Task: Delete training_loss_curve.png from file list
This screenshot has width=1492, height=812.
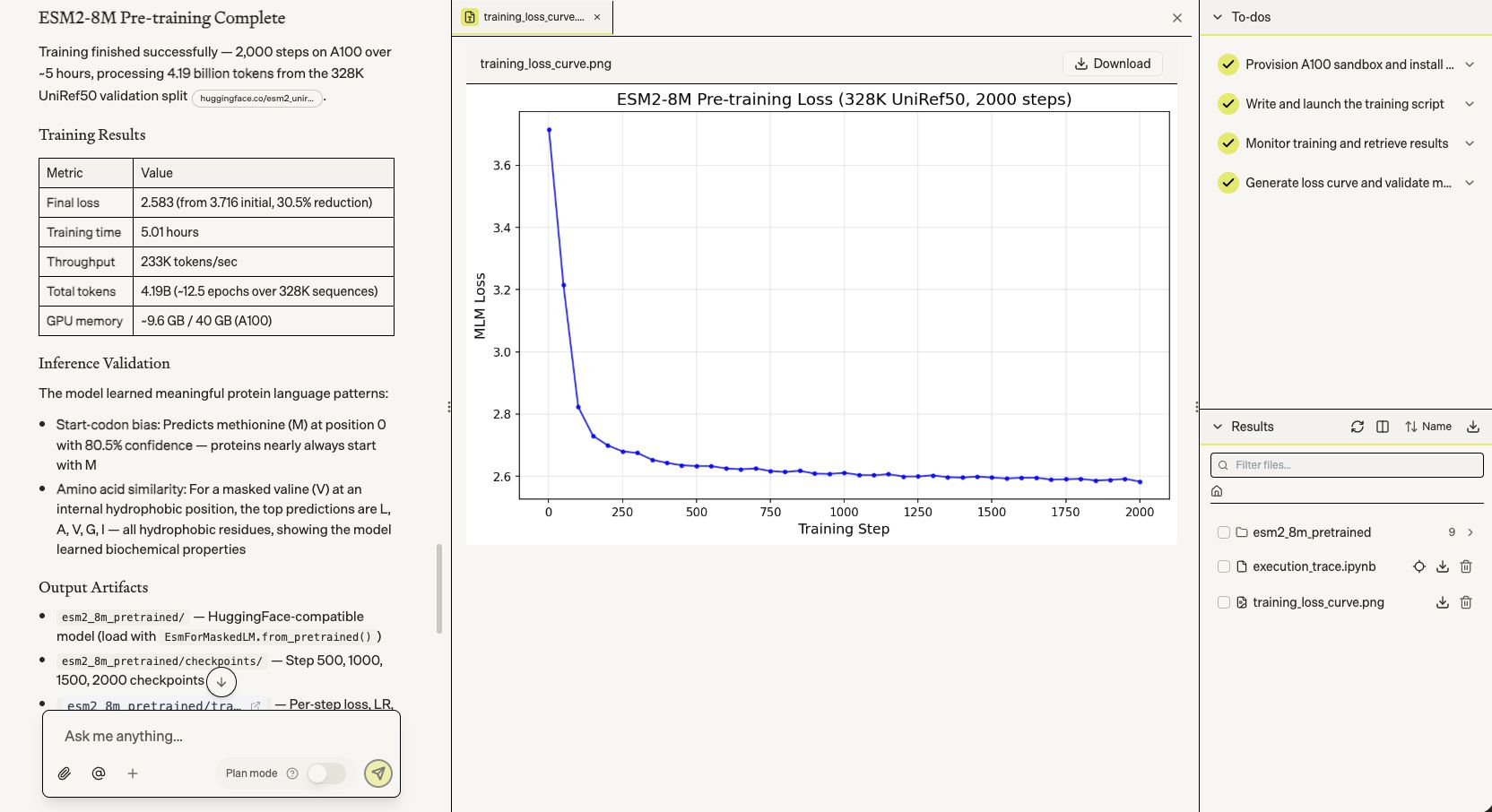Action: click(1466, 602)
